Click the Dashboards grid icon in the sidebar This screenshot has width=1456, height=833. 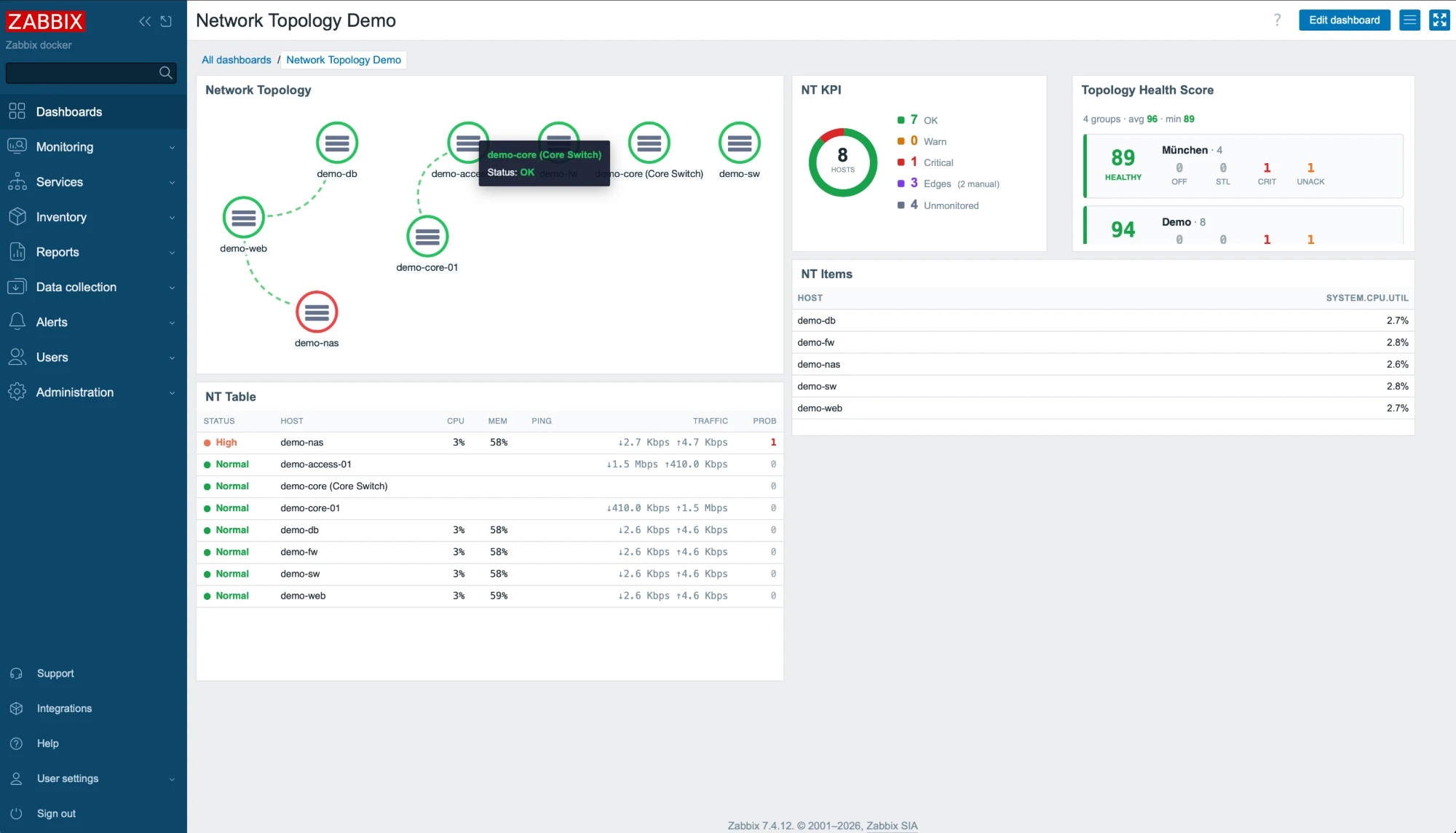coord(17,111)
